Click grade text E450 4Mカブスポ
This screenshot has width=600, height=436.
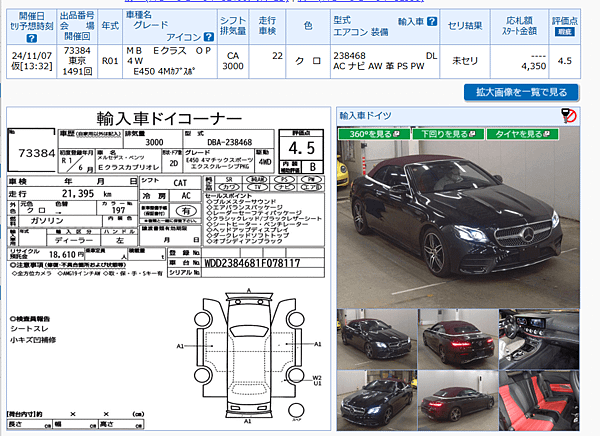click(x=164, y=72)
